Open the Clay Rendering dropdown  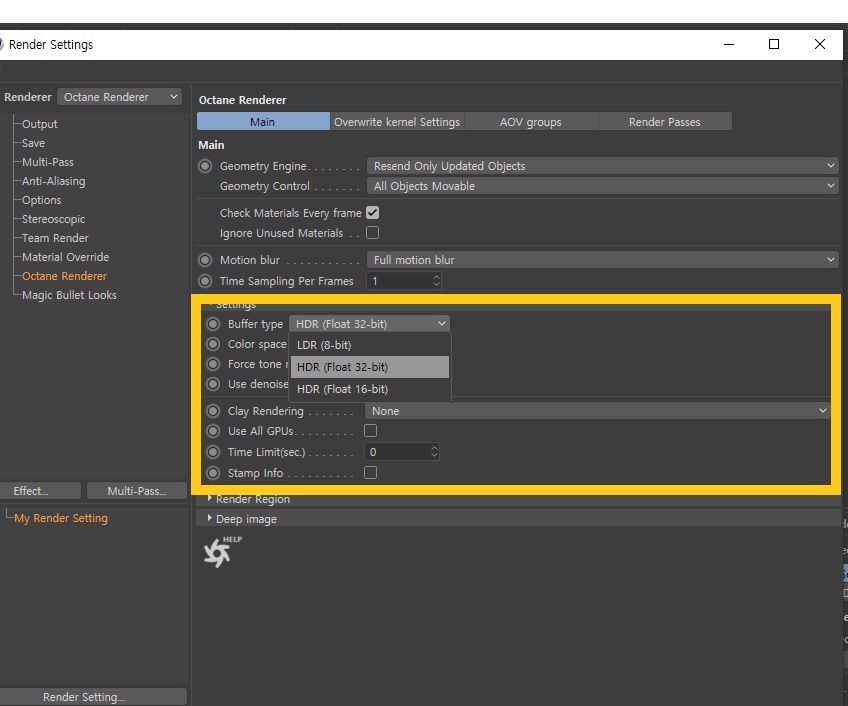click(598, 411)
